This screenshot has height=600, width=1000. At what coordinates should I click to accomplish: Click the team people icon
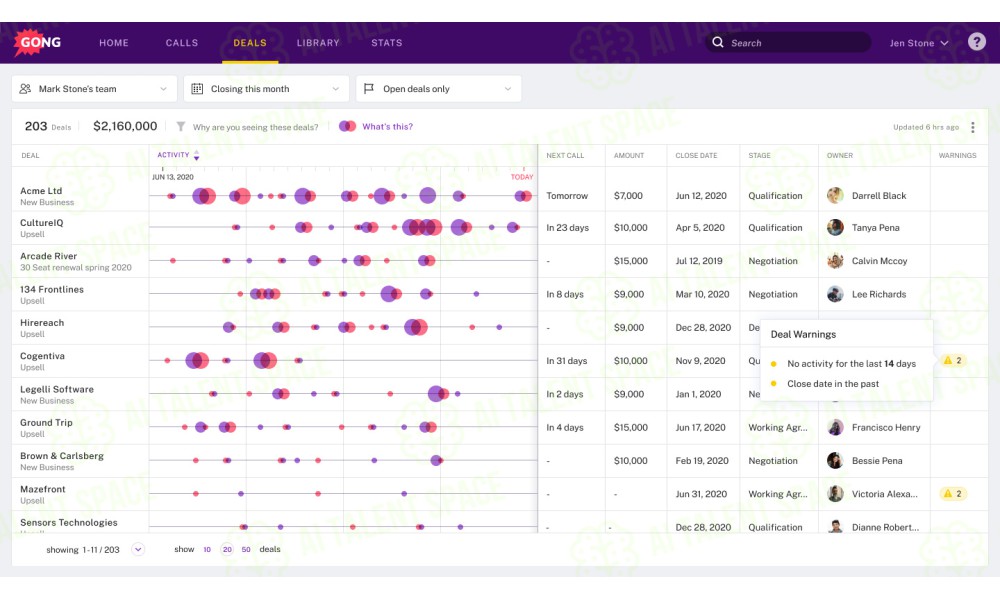click(26, 89)
